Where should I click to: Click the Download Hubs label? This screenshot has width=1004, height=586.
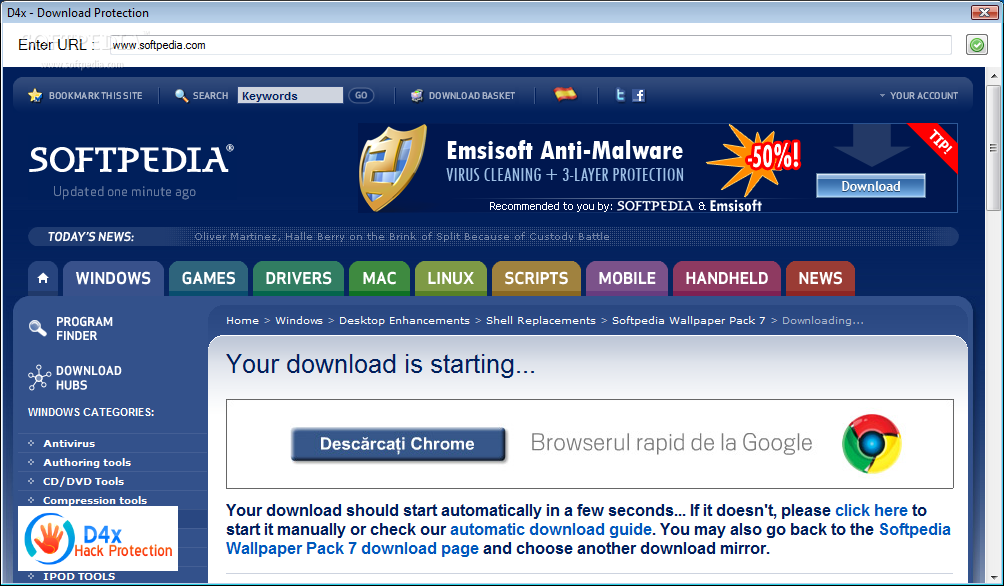coord(88,378)
